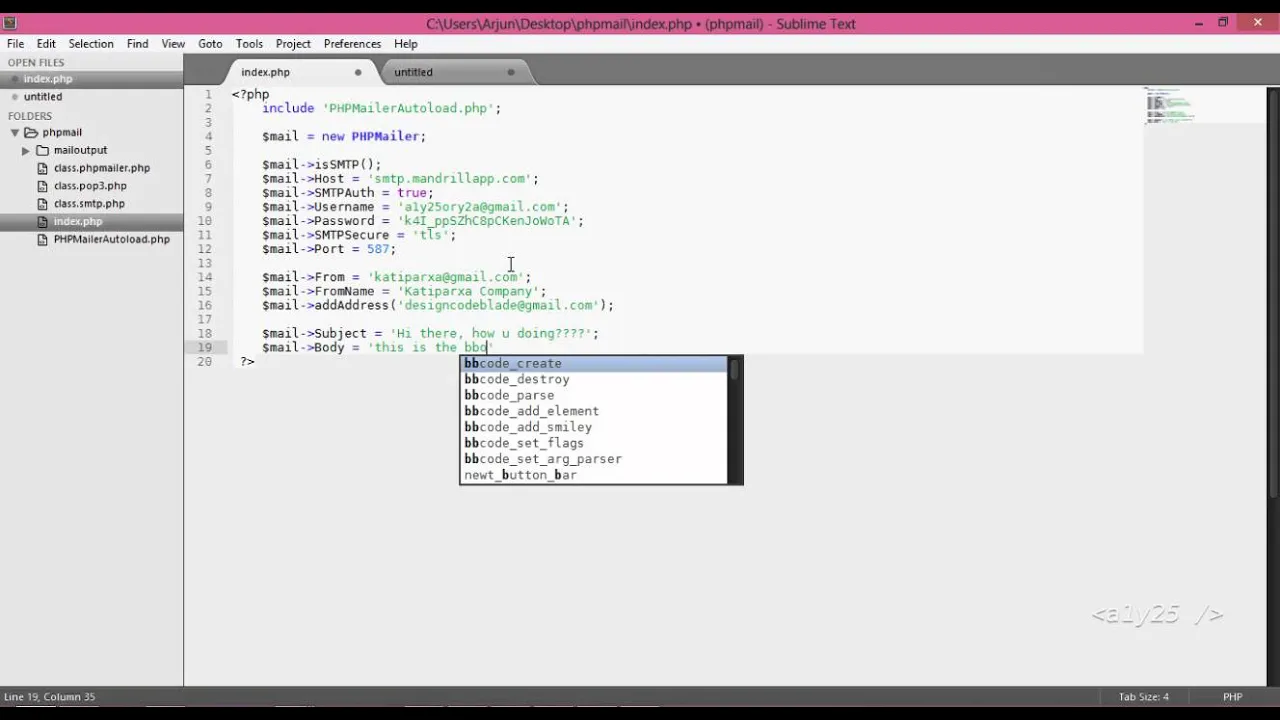This screenshot has width=1280, height=720.
Task: Choose bbcode_parse autocomplete suggestion
Action: tap(594, 396)
